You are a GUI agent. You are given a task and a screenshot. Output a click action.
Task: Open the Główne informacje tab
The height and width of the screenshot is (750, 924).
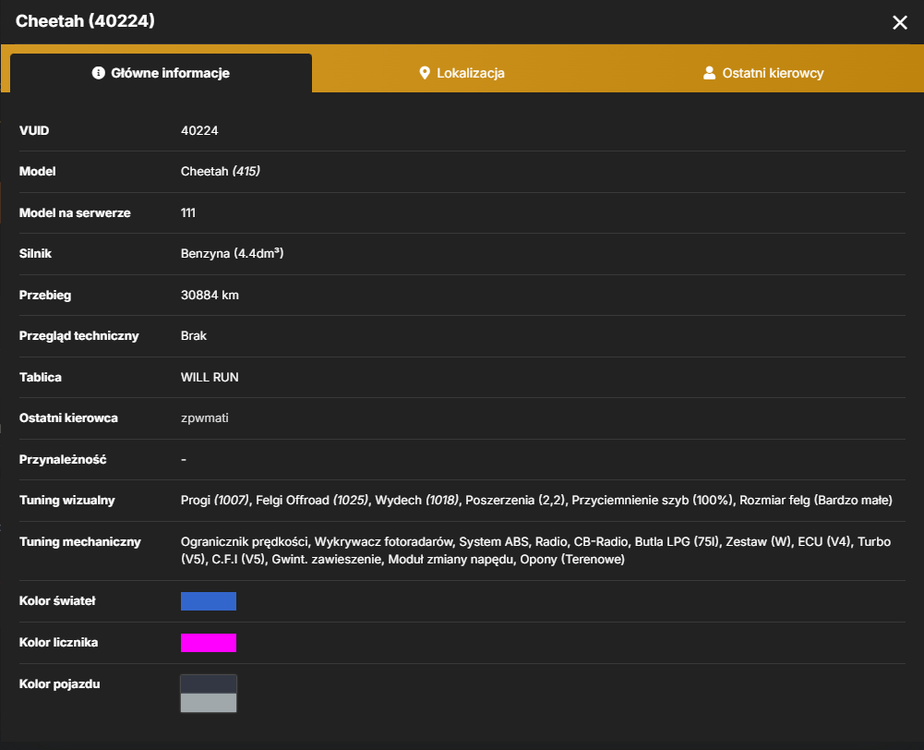click(x=161, y=73)
